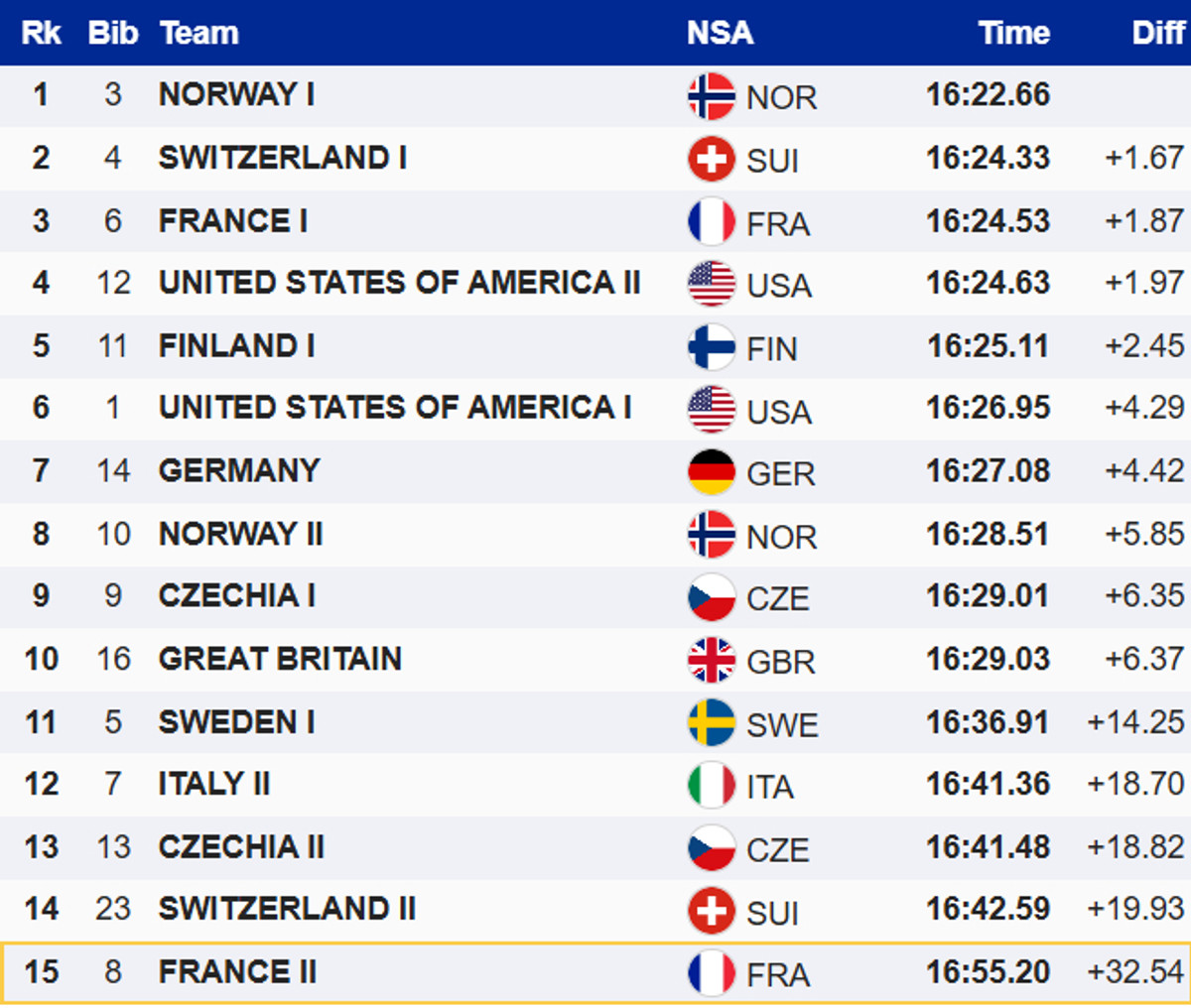Open the GREAT BRITAIN team entry

click(x=280, y=659)
